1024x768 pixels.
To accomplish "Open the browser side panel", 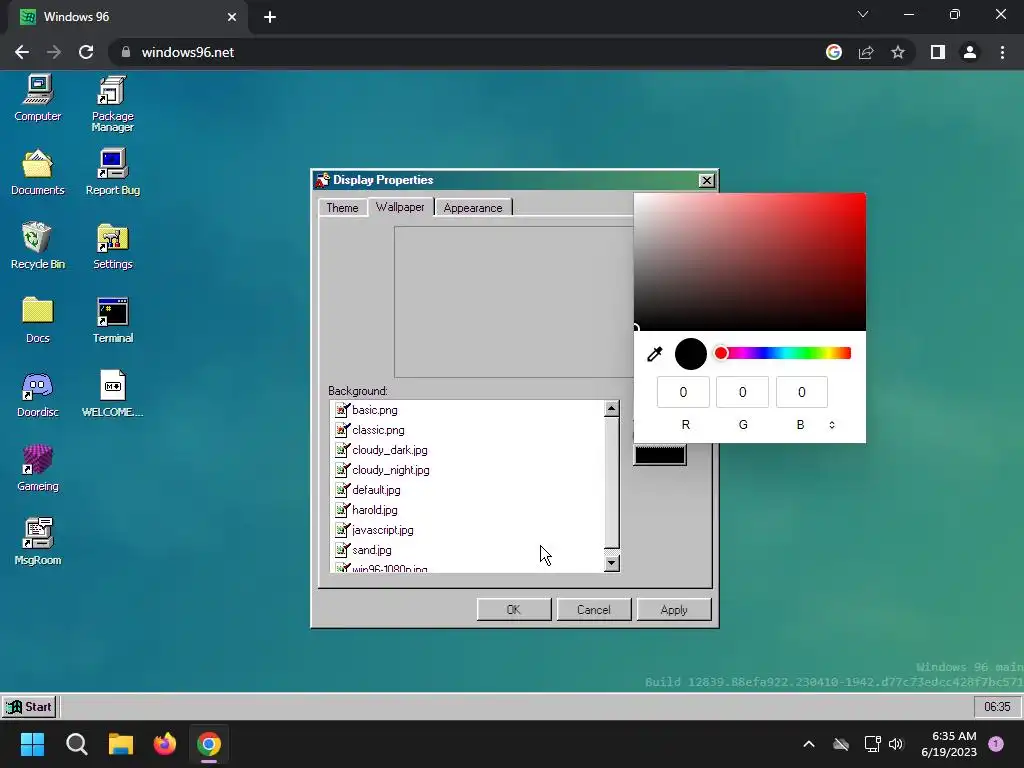I will 938,52.
